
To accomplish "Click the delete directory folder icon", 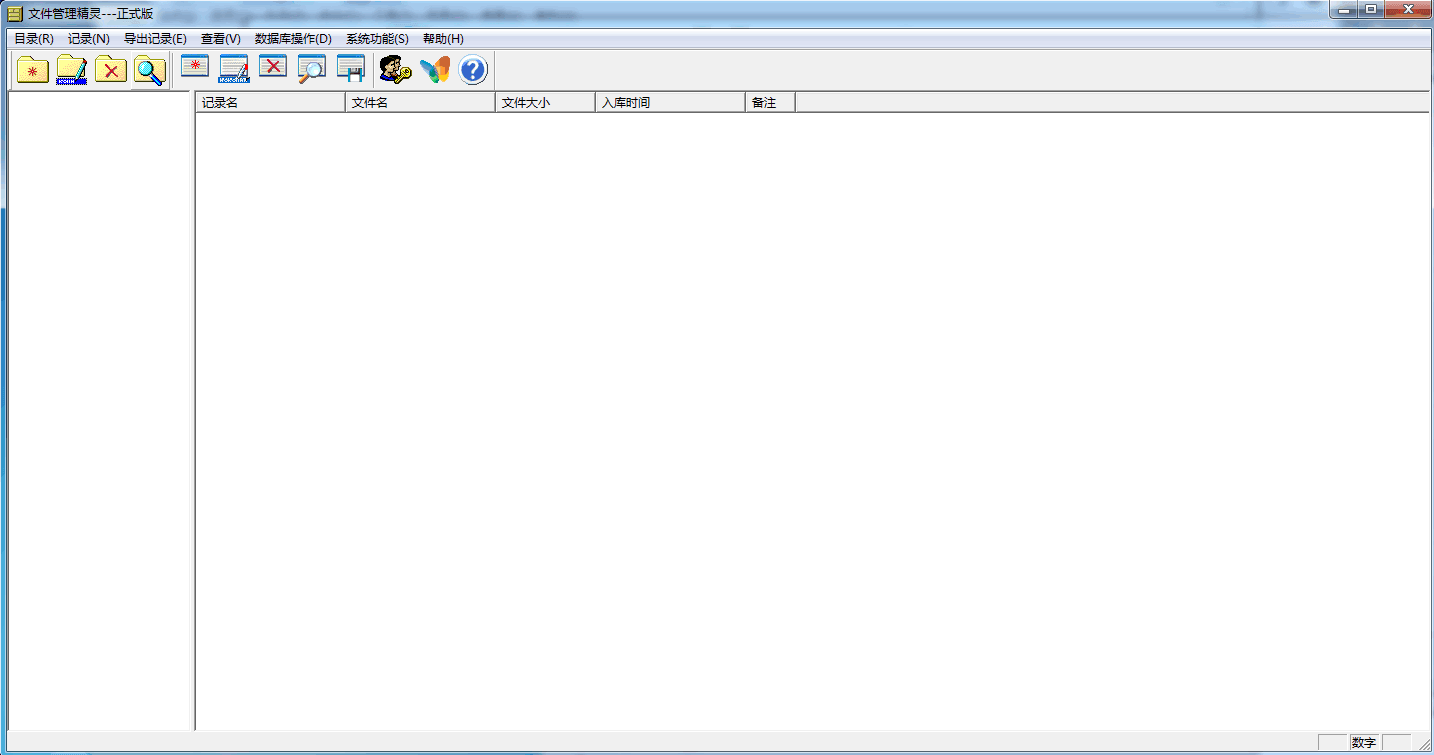I will click(111, 71).
